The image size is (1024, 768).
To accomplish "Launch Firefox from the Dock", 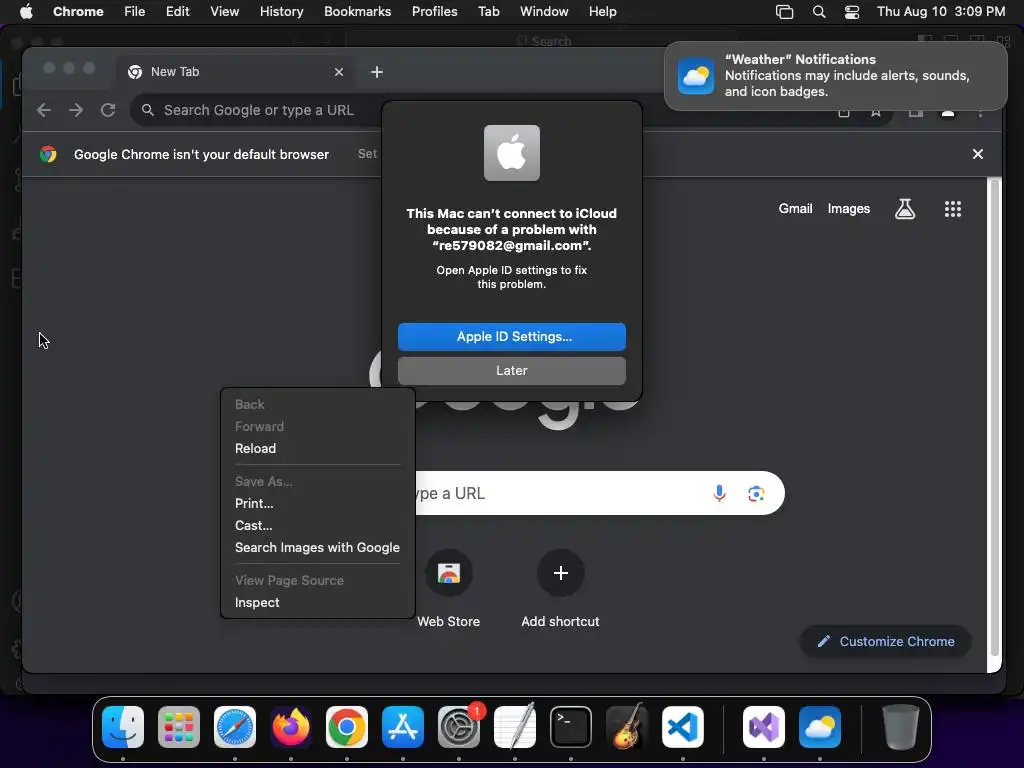I will tap(291, 727).
